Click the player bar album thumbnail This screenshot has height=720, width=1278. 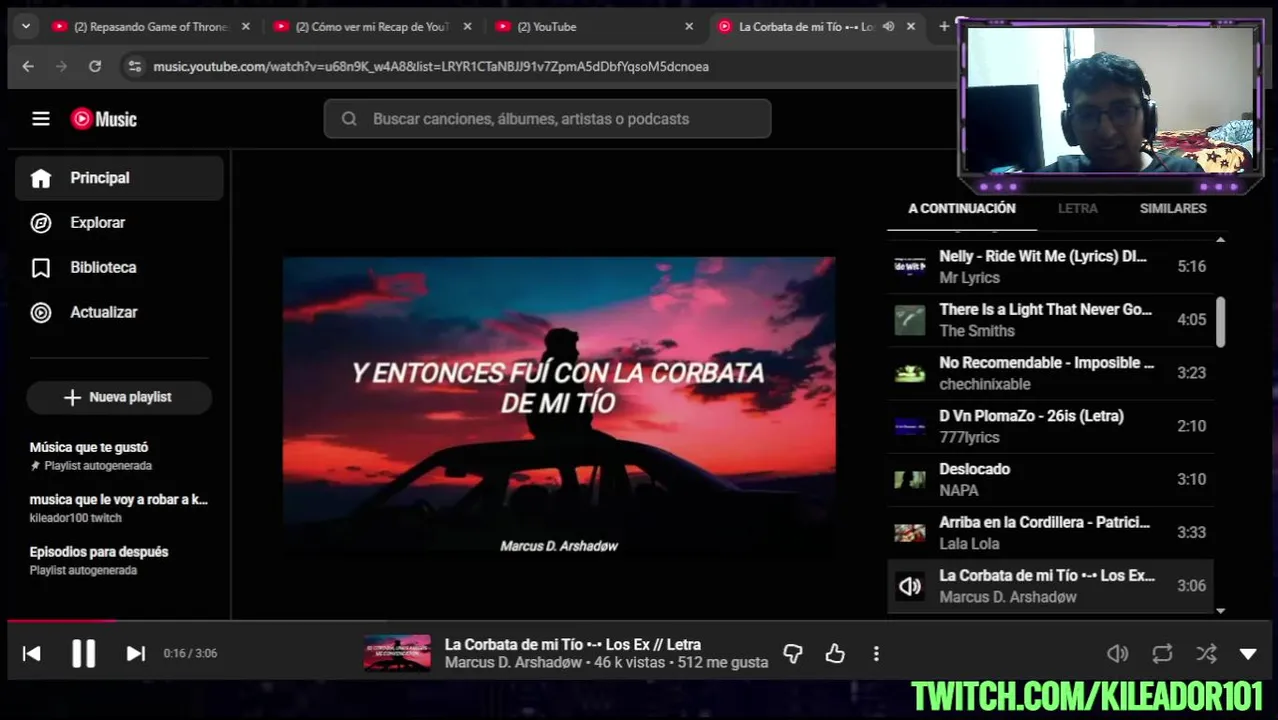pyautogui.click(x=397, y=653)
